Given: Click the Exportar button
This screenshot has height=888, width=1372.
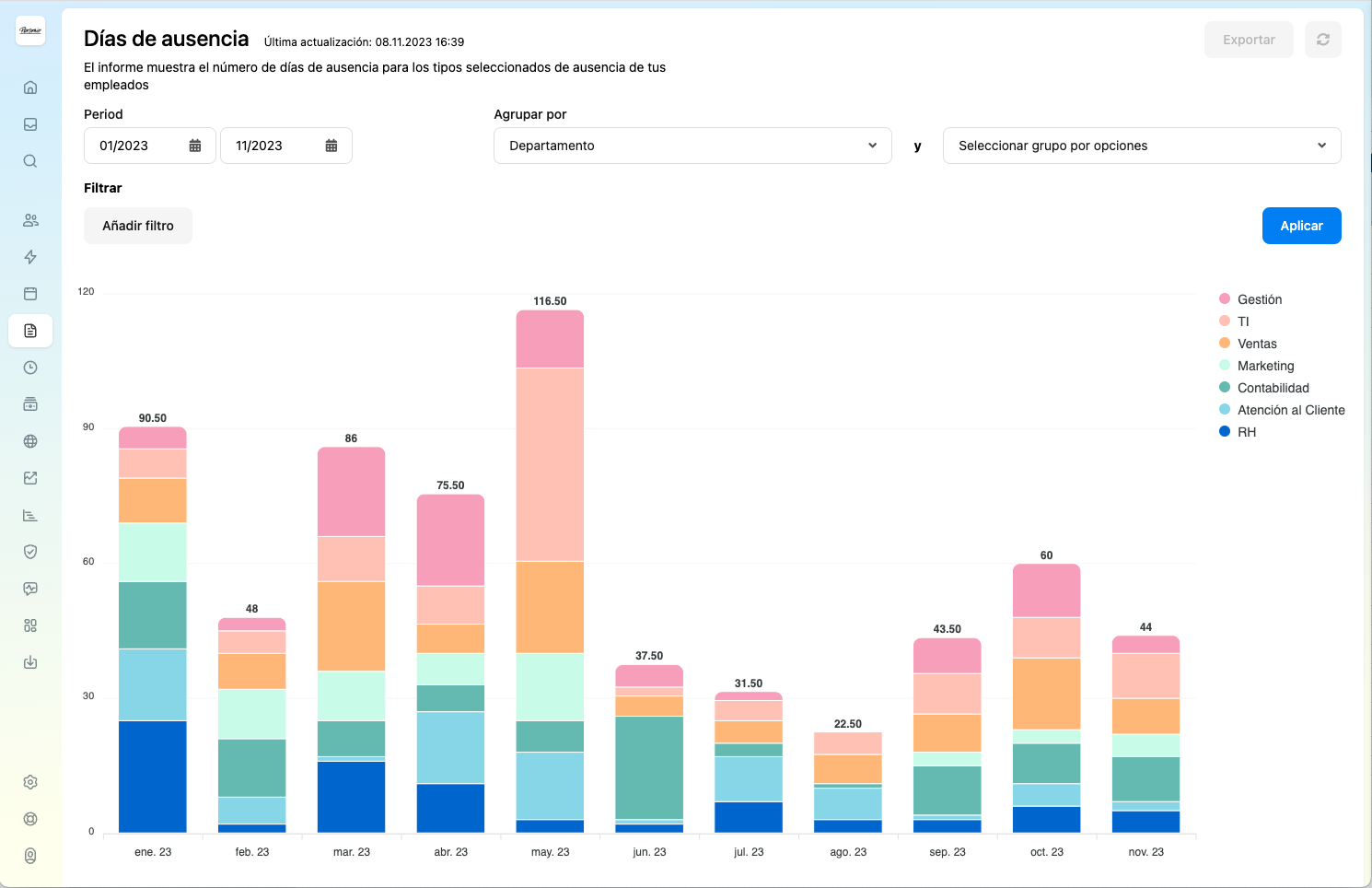Looking at the screenshot, I should coord(1249,40).
